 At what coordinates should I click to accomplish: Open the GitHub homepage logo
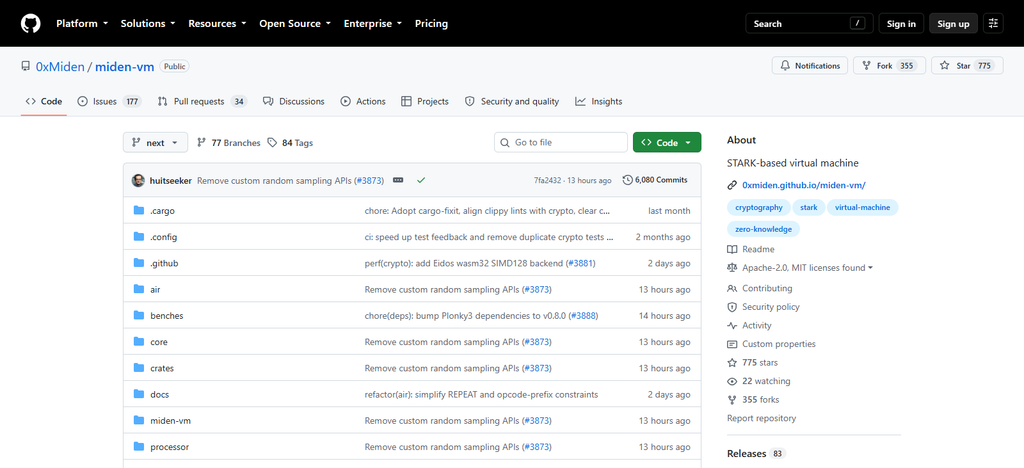point(30,23)
